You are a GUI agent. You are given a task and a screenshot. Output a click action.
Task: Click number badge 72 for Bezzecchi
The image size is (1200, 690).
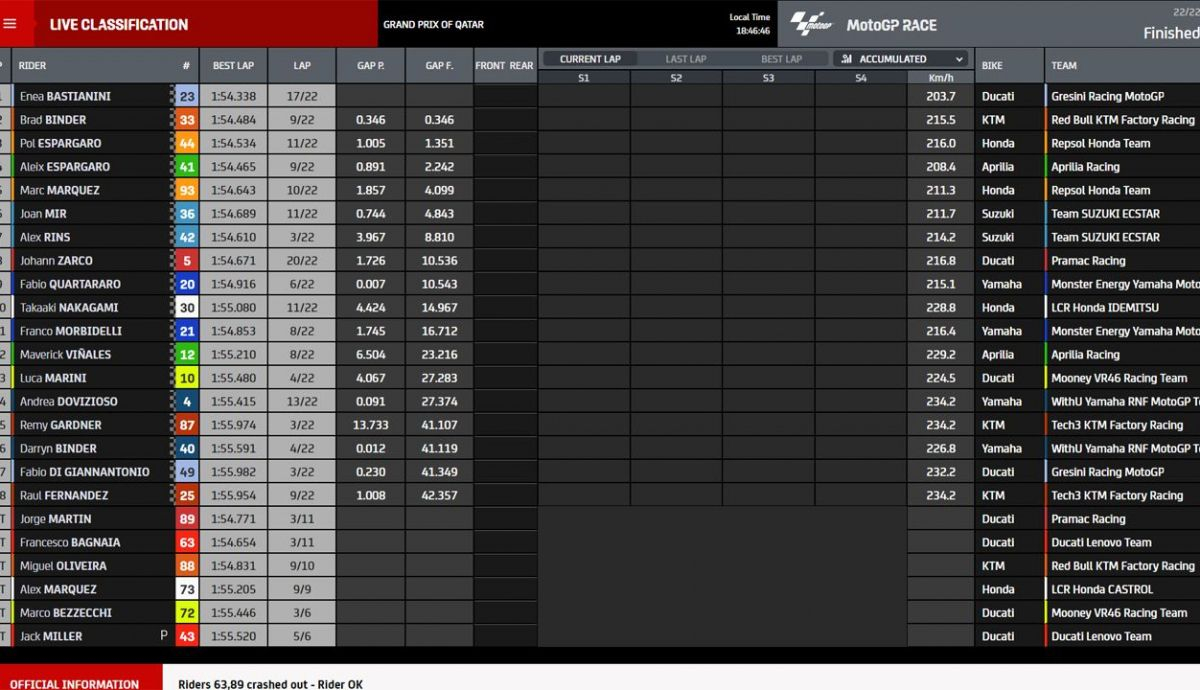coord(187,613)
